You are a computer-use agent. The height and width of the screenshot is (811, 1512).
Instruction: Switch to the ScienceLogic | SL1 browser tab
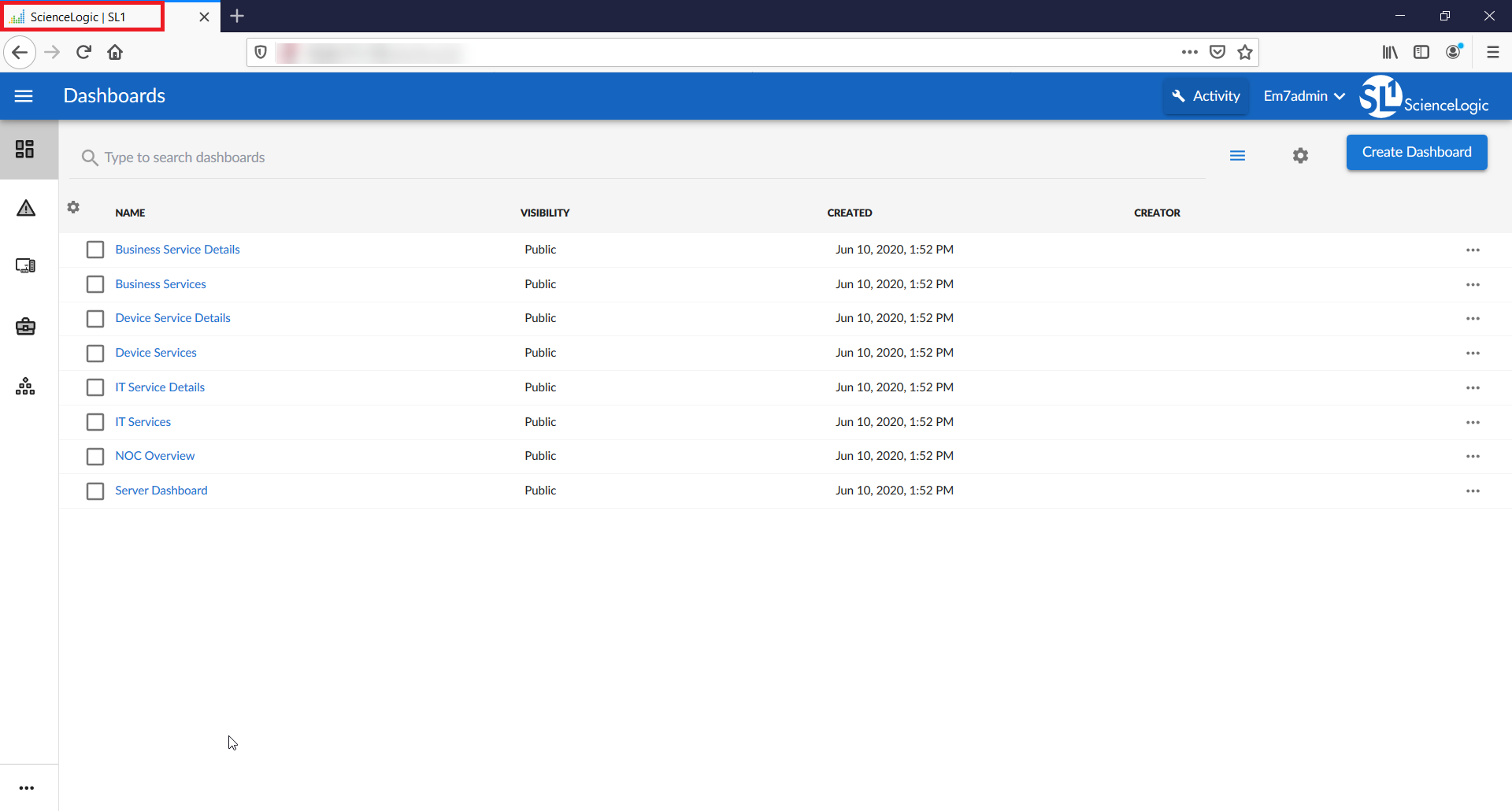pos(83,17)
